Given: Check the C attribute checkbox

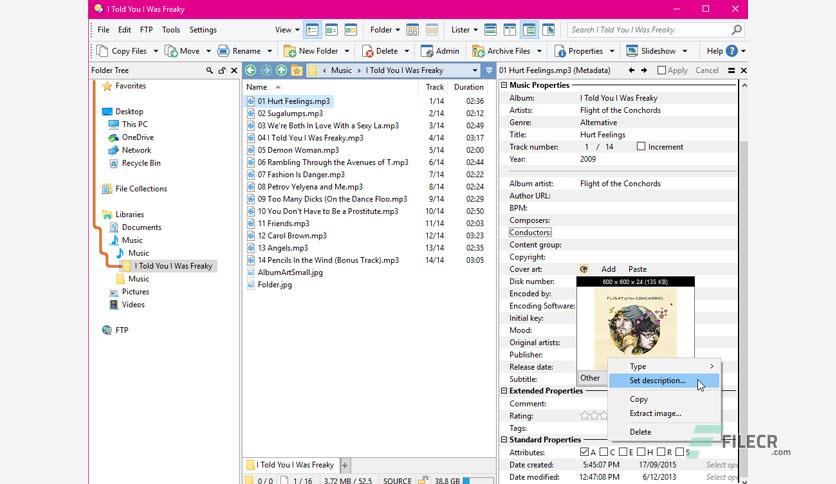Looking at the screenshot, I should tap(604, 452).
